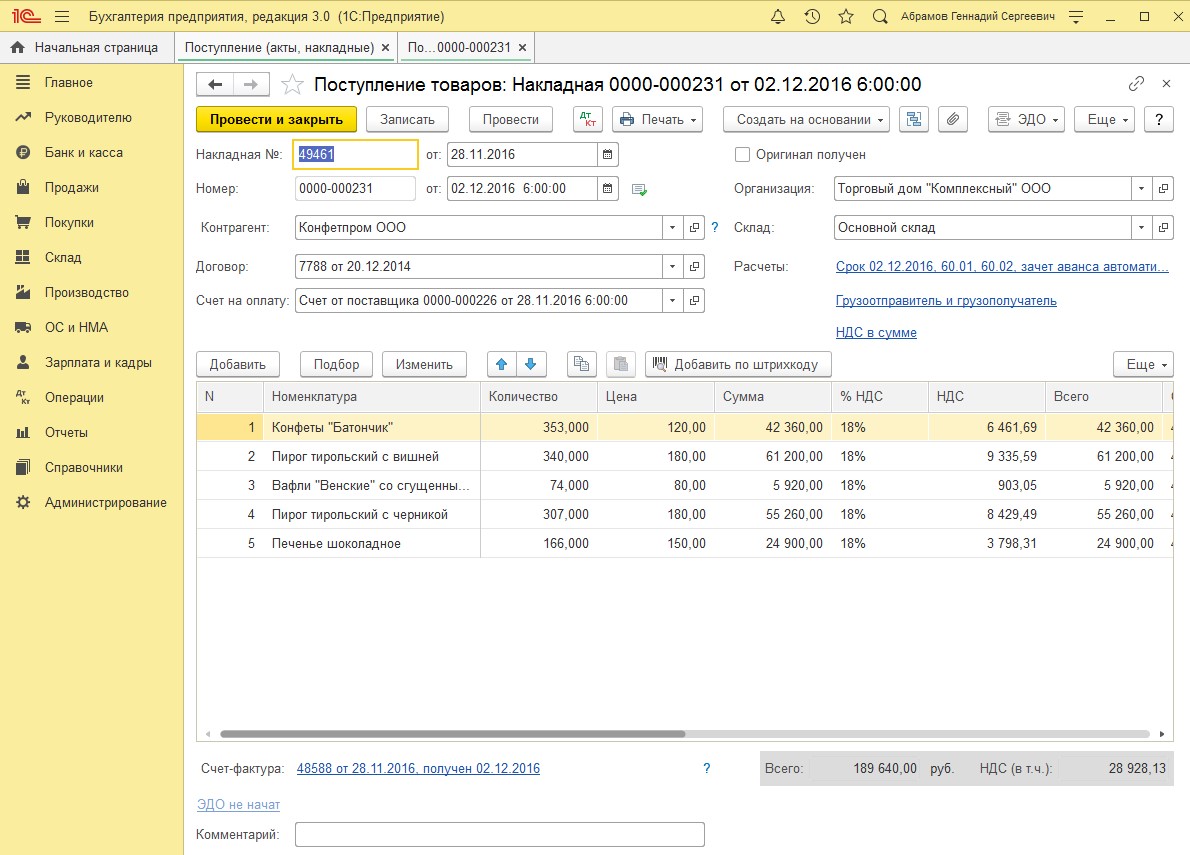
Task: Expand the Контрагент dropdown list
Action: pyautogui.click(x=672, y=228)
